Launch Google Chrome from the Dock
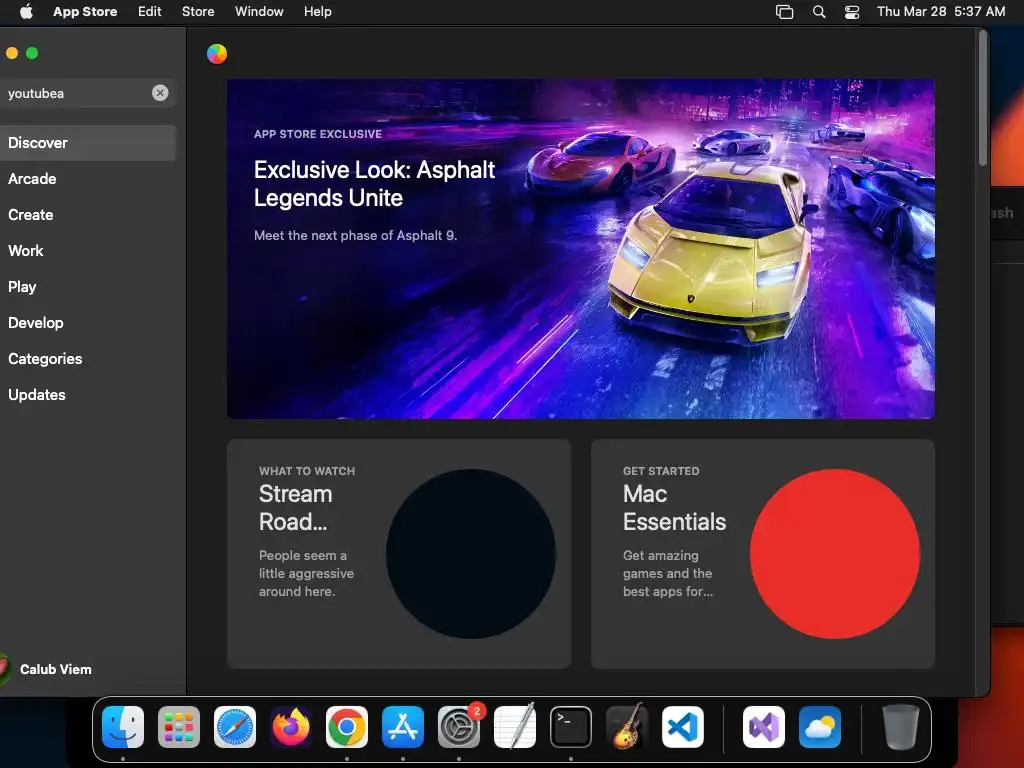The image size is (1024, 768). 347,727
